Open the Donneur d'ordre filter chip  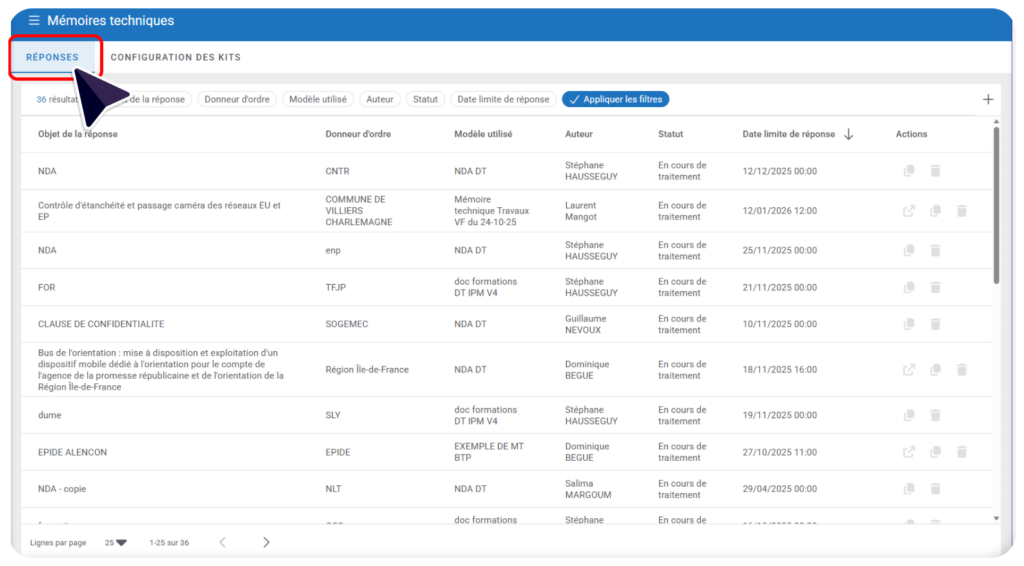click(237, 99)
